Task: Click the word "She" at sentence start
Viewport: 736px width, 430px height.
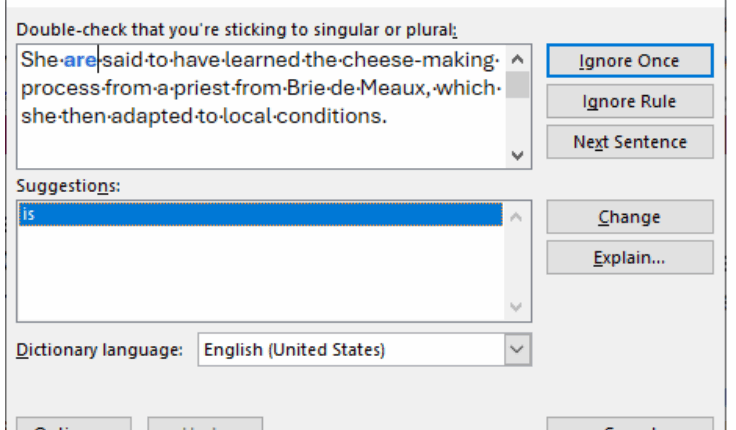Action: click(38, 61)
